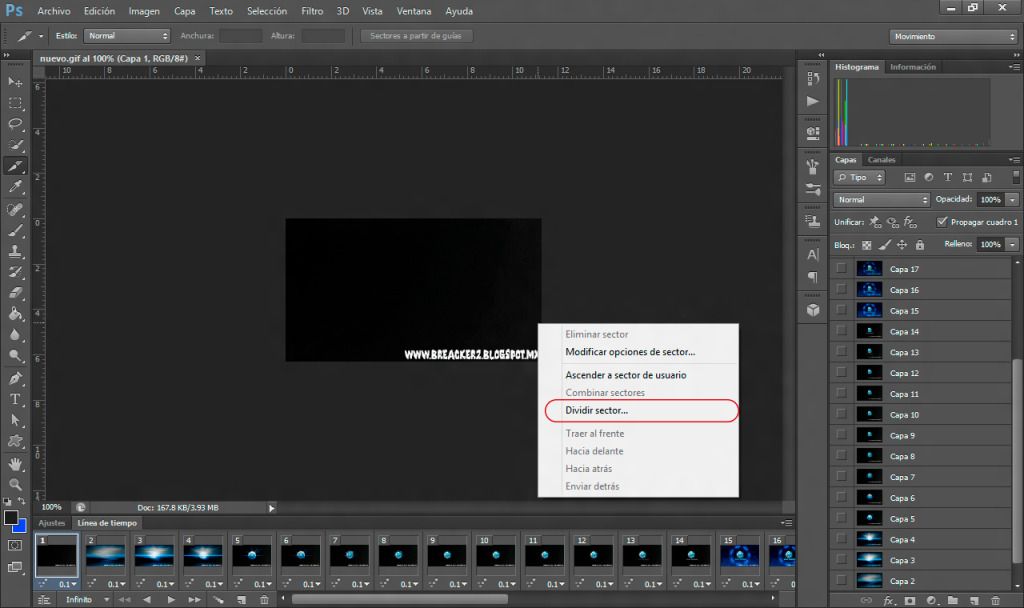This screenshot has width=1024, height=608.
Task: Click the new group folder icon
Action: [953, 600]
